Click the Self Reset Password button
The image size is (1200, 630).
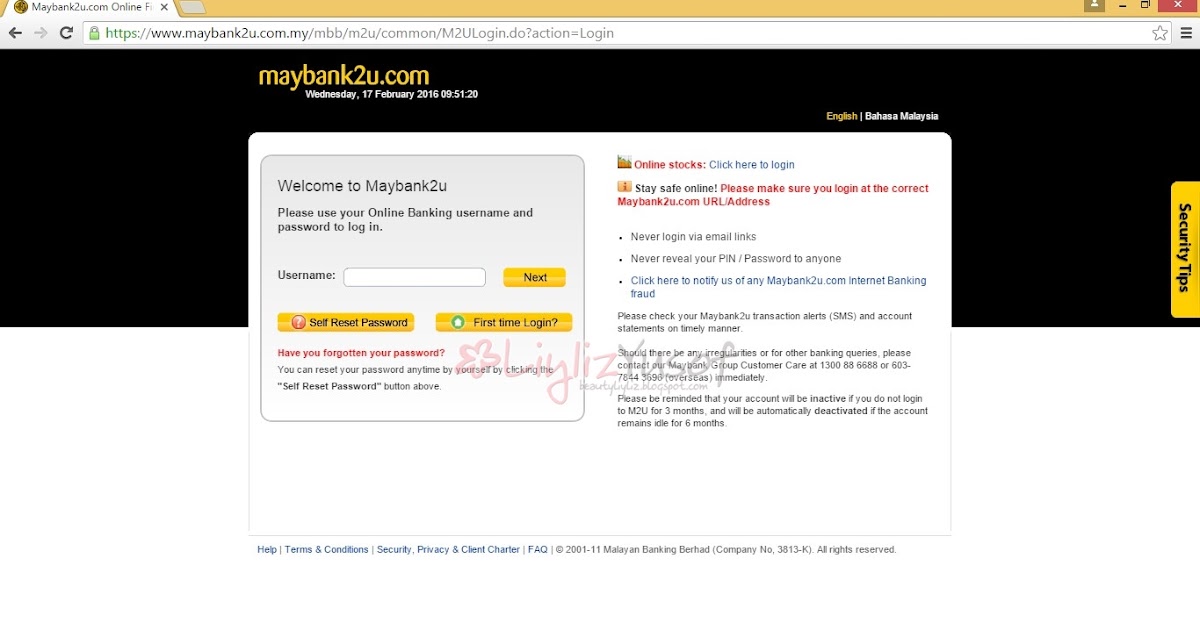348,322
